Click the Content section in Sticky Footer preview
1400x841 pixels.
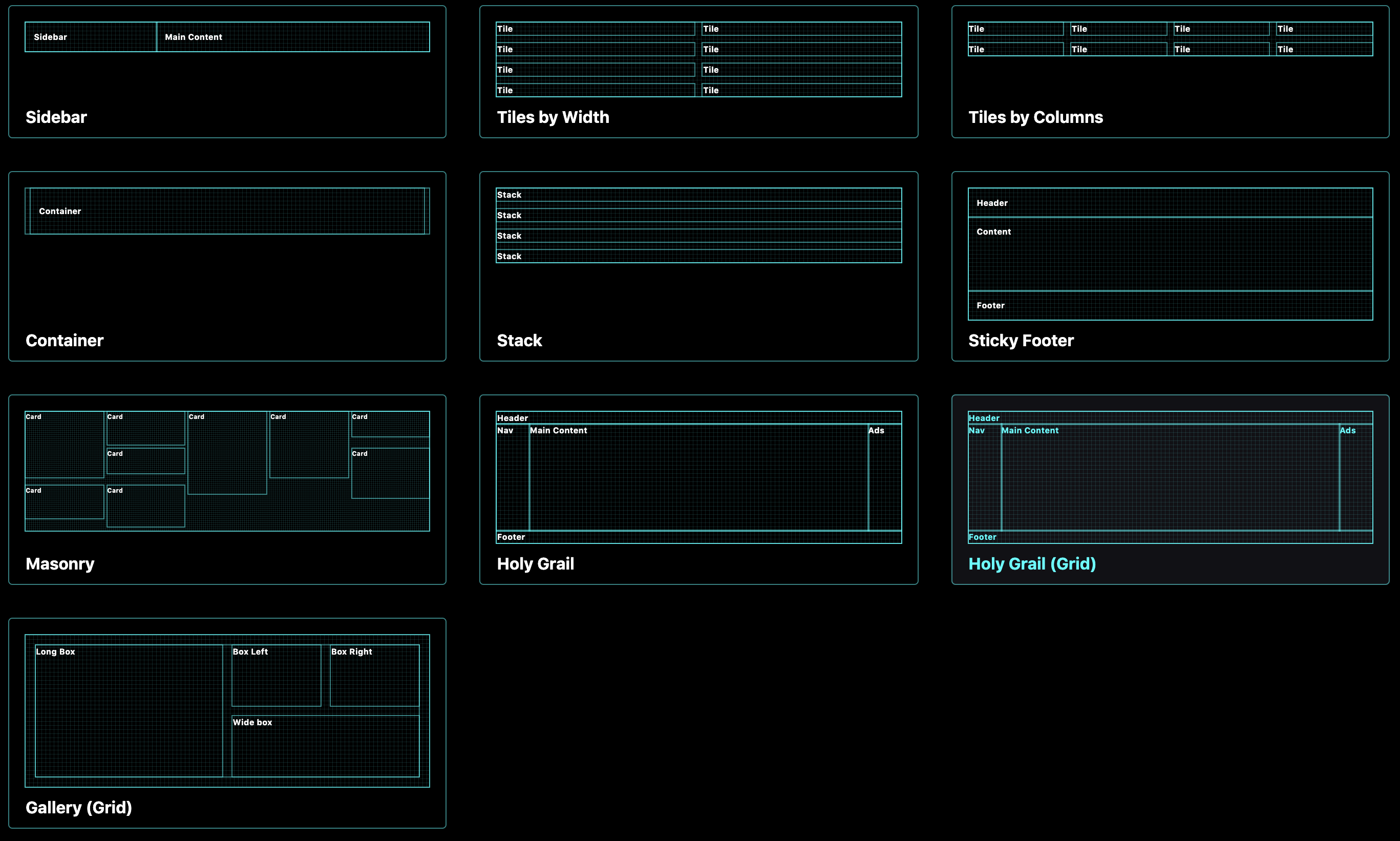click(1171, 255)
